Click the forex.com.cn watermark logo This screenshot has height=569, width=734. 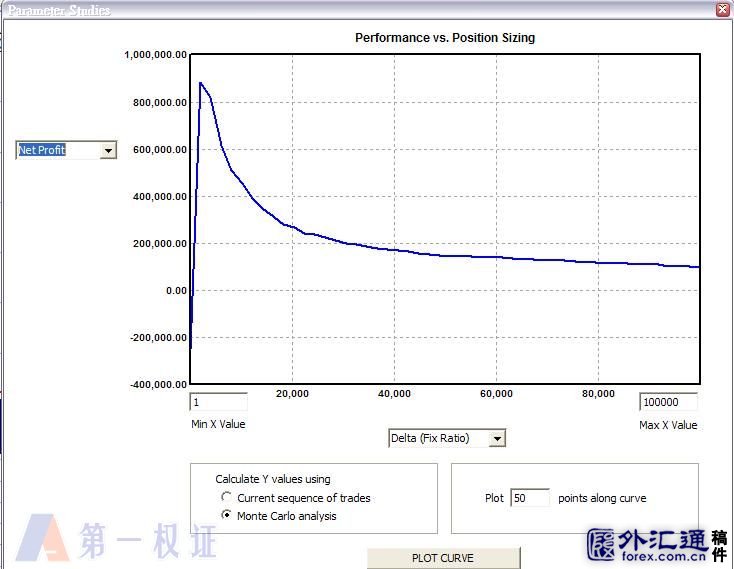pos(657,546)
